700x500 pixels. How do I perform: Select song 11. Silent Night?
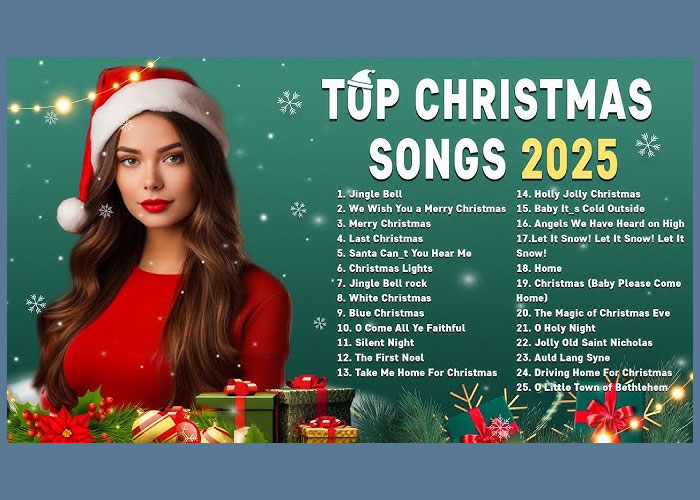click(x=375, y=343)
